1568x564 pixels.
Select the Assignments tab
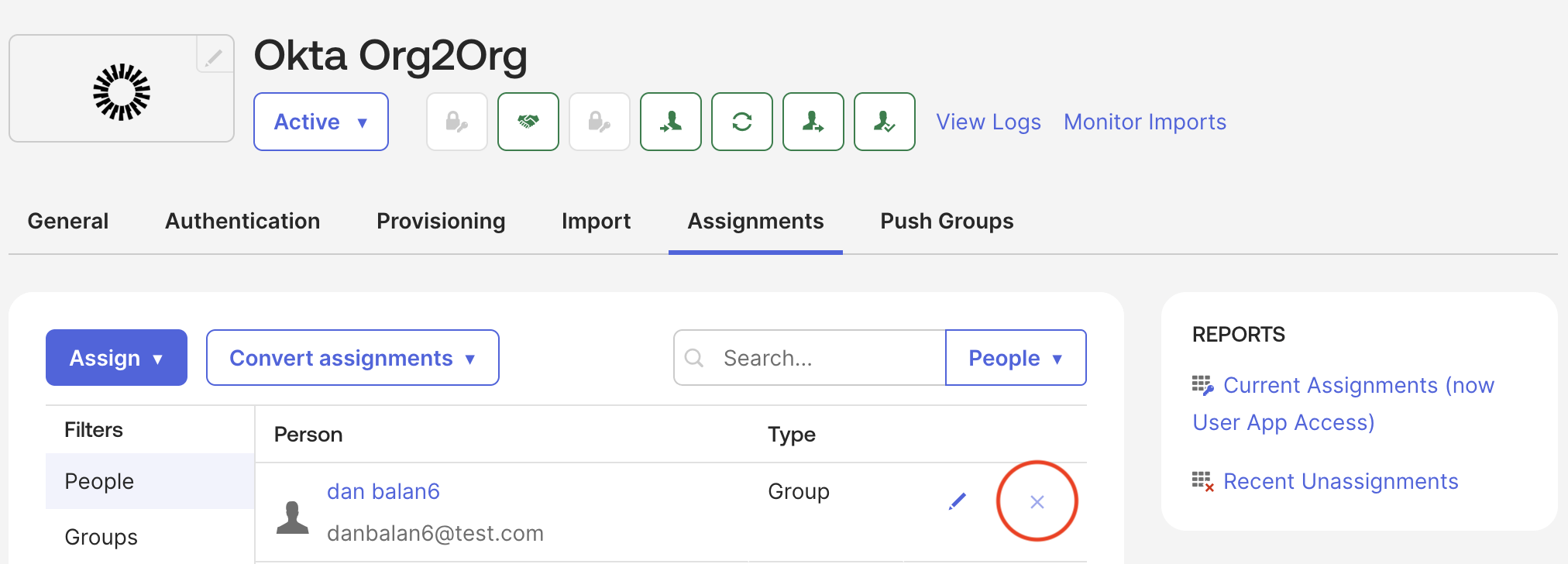pyautogui.click(x=755, y=222)
